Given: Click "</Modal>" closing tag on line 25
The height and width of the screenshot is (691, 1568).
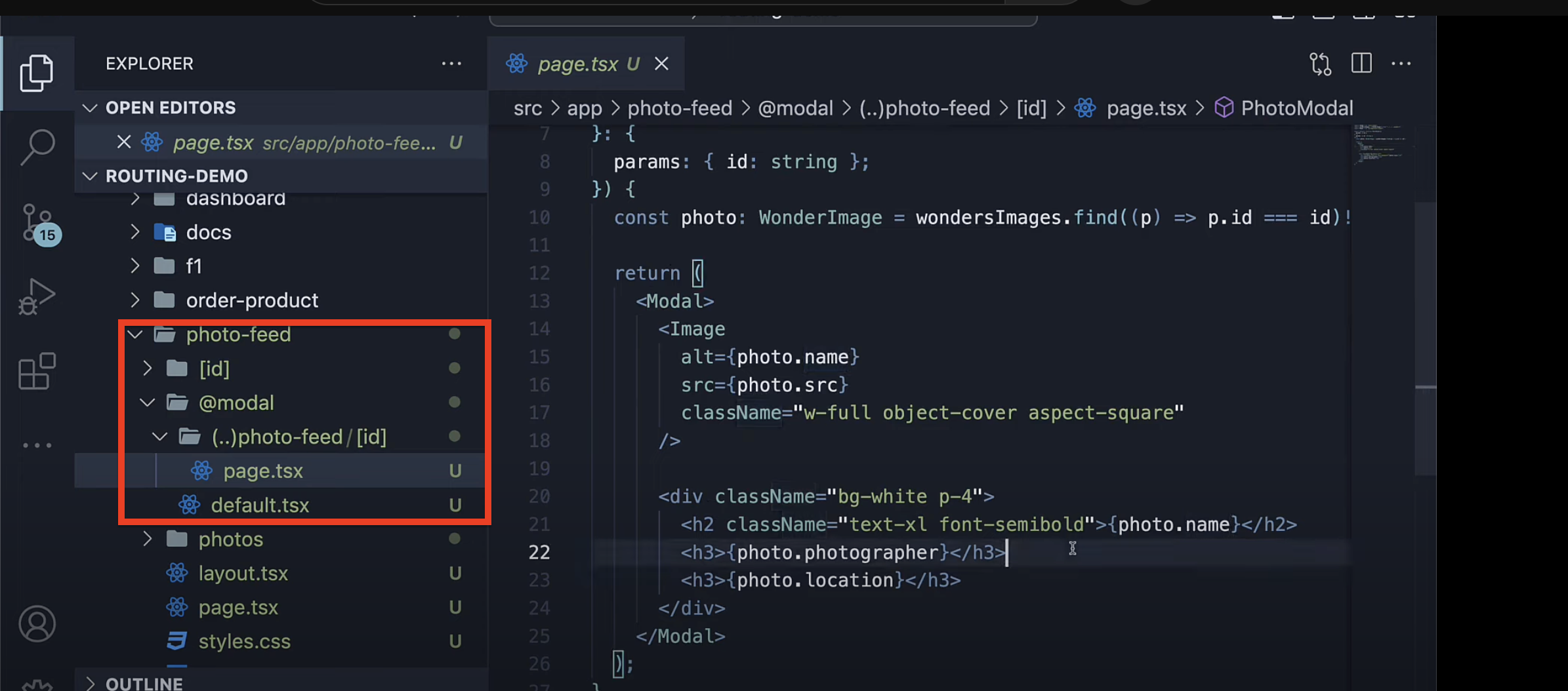Looking at the screenshot, I should [x=680, y=636].
